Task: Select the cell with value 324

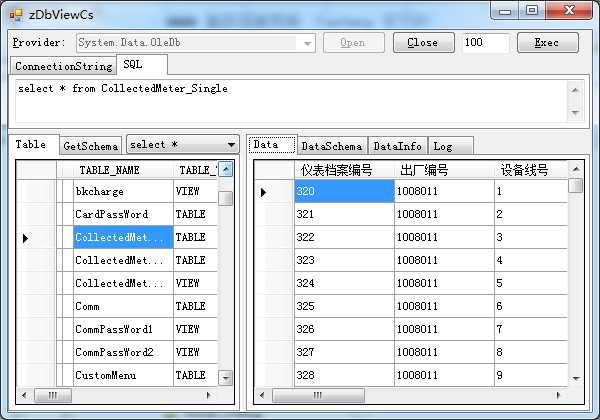Action: [x=344, y=283]
